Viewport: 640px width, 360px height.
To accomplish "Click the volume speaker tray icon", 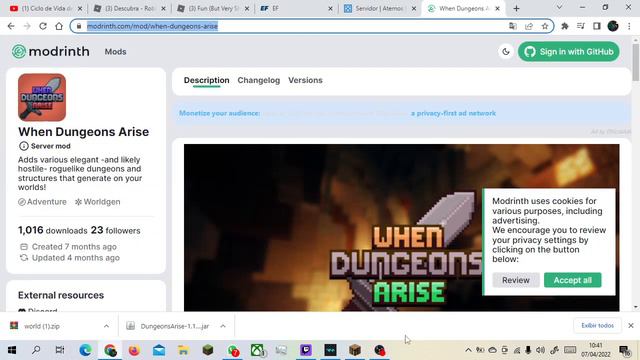I will click(540, 350).
